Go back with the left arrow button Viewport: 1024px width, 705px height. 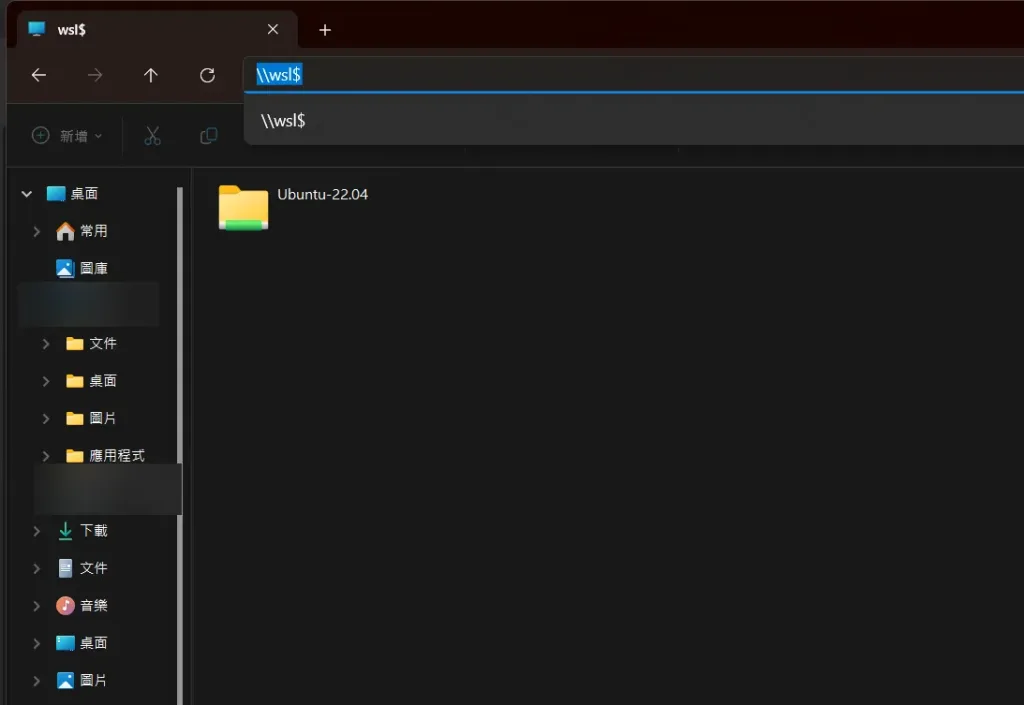pos(39,75)
